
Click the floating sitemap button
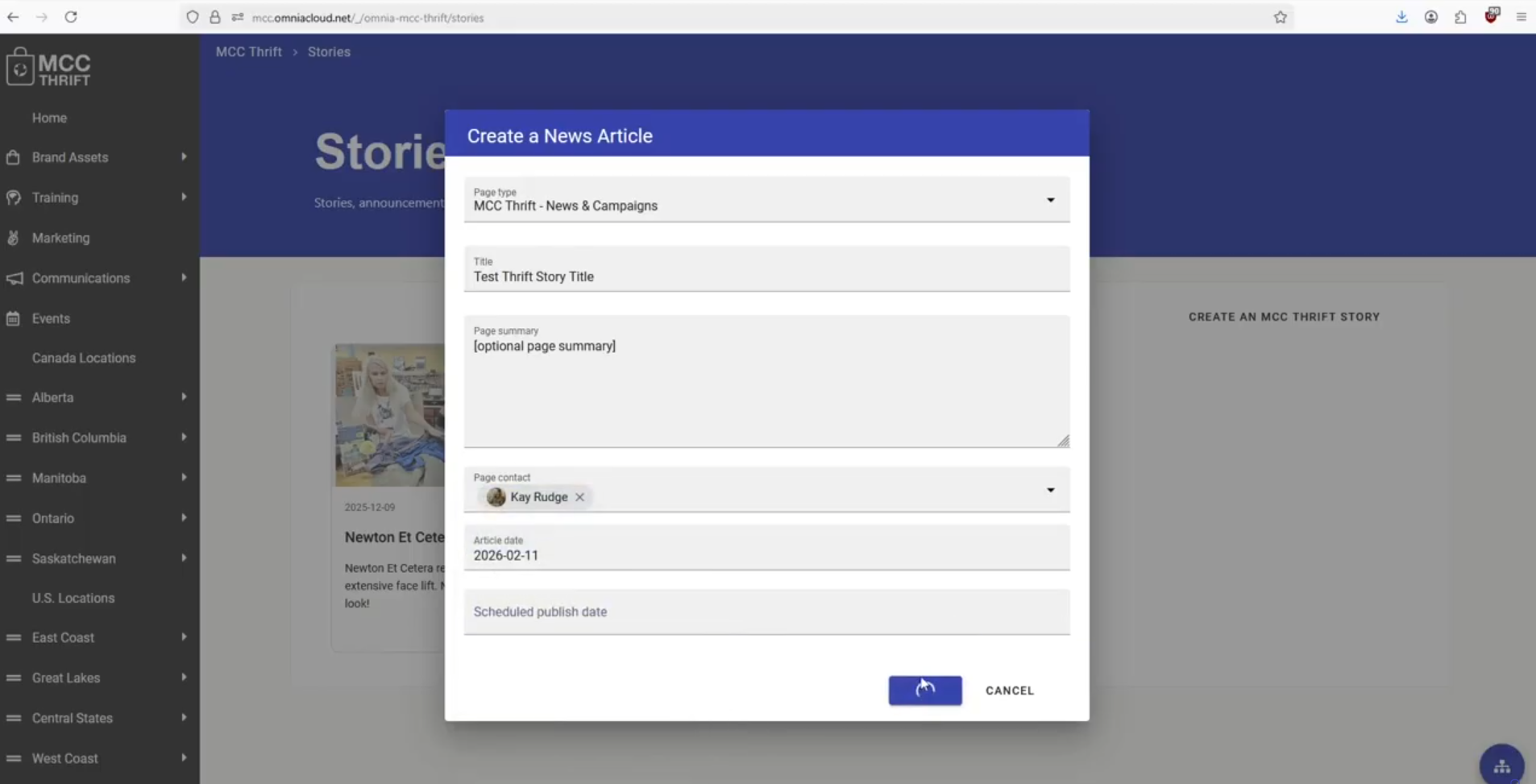[x=1502, y=765]
